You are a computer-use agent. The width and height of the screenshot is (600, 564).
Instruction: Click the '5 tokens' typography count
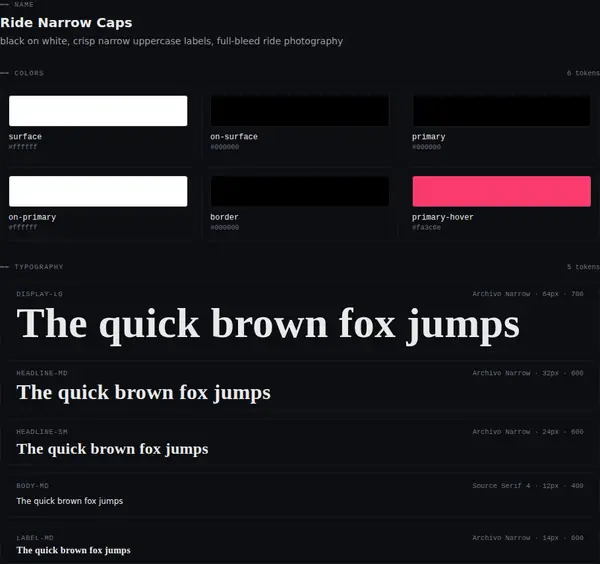click(x=583, y=267)
